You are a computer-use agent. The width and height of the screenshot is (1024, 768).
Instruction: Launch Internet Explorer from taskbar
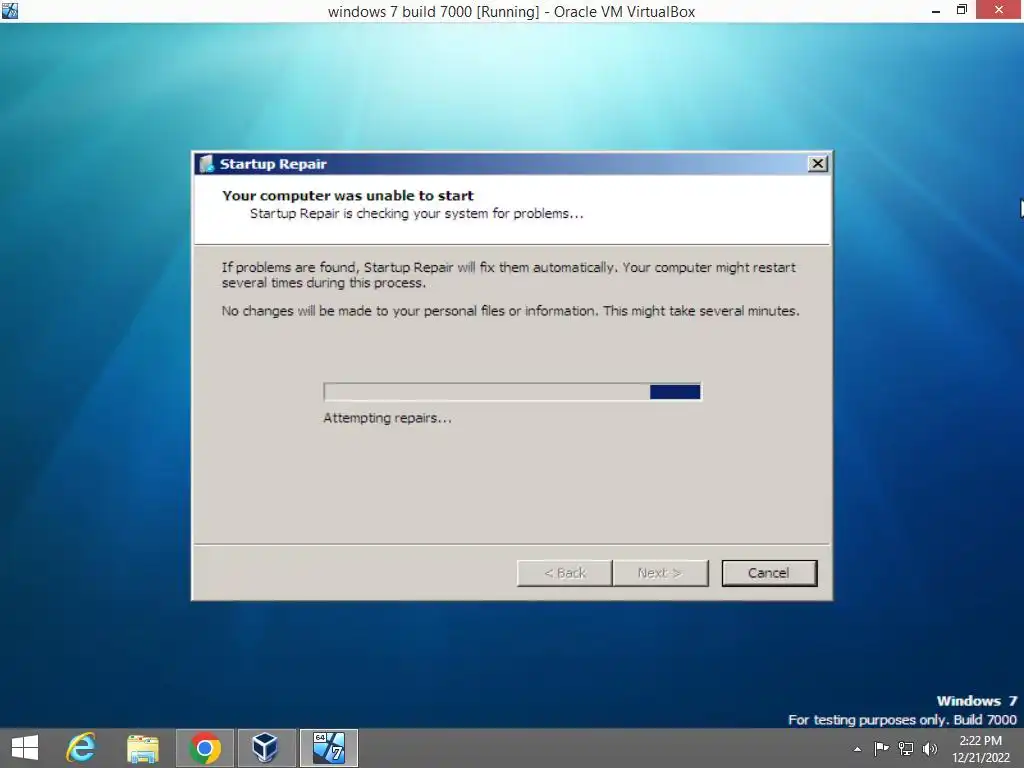coord(81,748)
